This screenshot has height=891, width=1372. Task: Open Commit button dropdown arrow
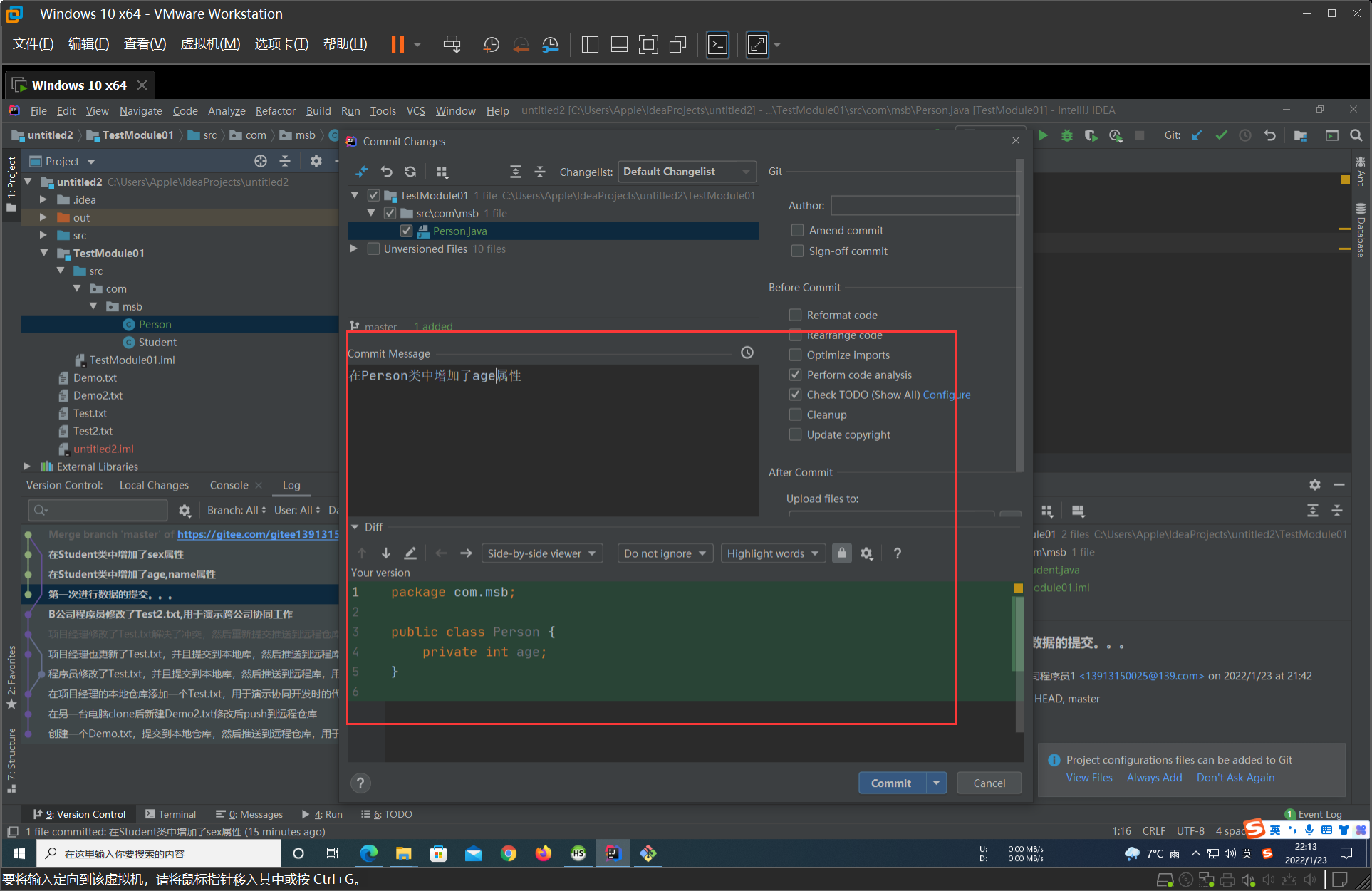click(936, 783)
